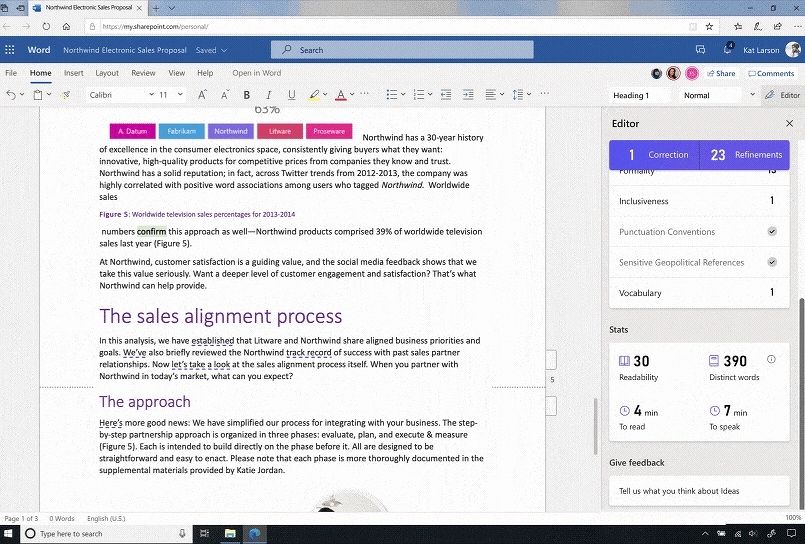Open the Comments pane
This screenshot has width=805, height=544.
tap(770, 73)
